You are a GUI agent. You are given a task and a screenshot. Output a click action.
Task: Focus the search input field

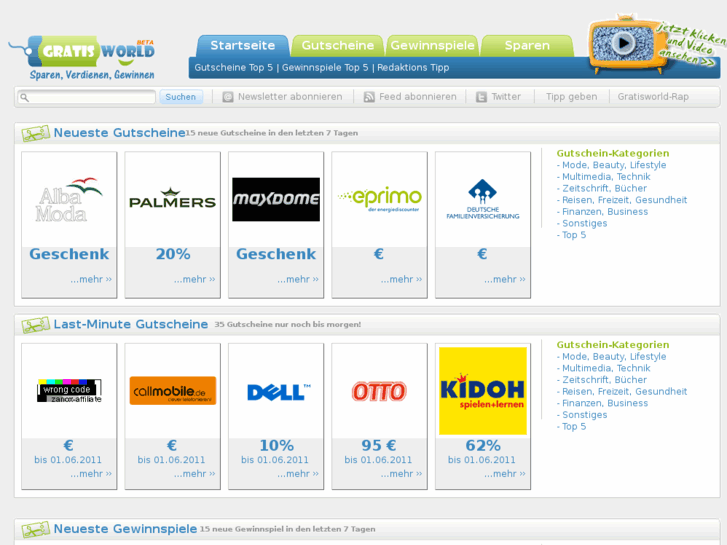[87, 97]
